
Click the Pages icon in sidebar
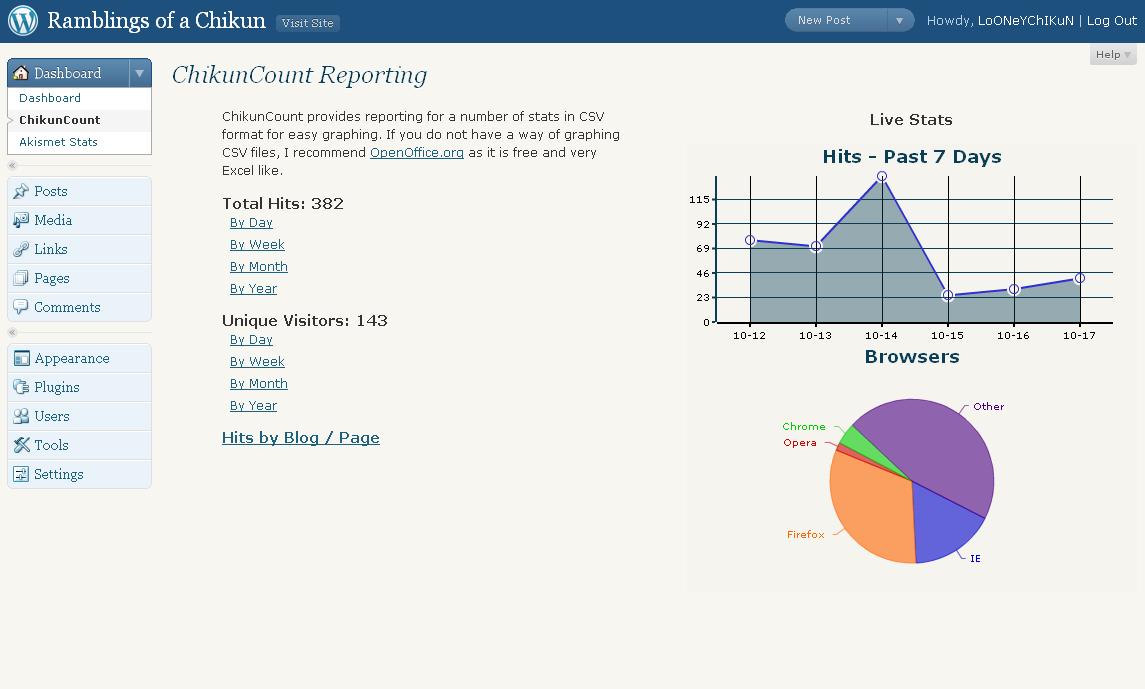21,278
